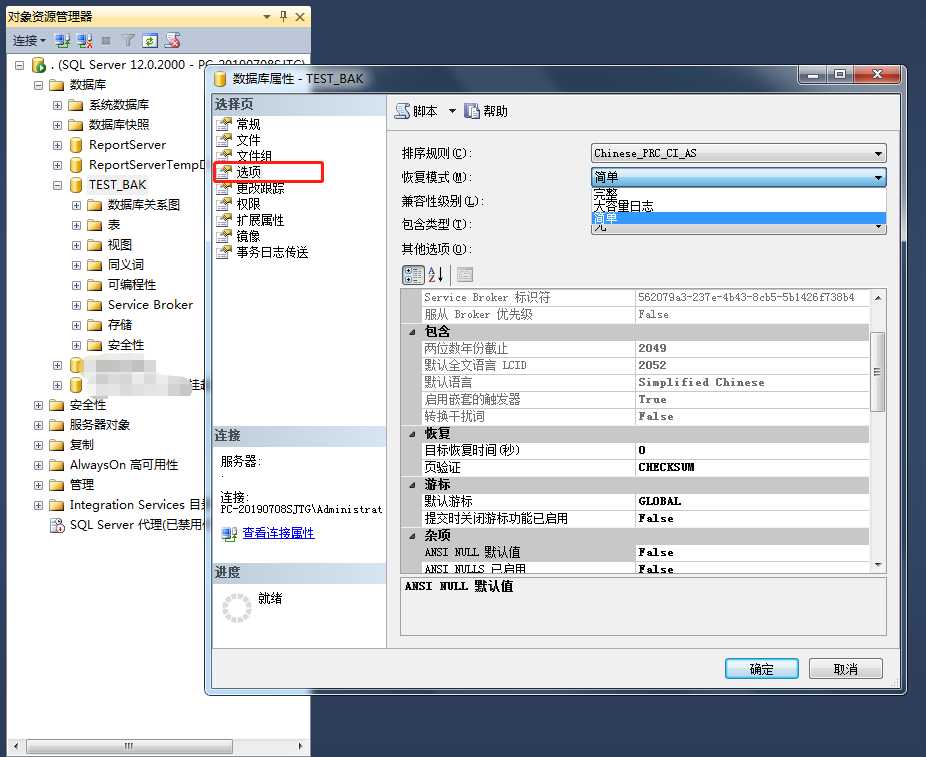Image resolution: width=926 pixels, height=757 pixels.
Task: Select the 可编程性 tree item
Action: 132,285
